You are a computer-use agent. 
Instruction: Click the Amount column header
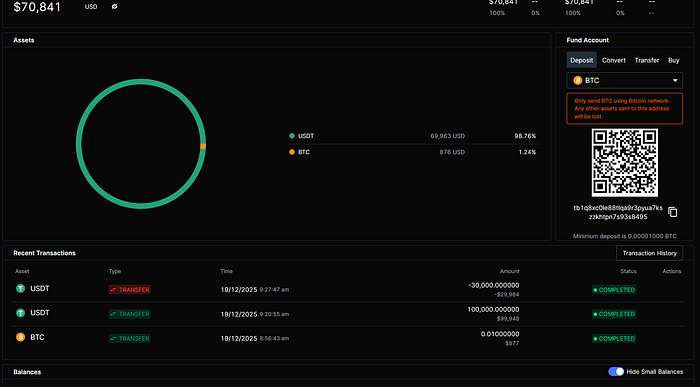(509, 271)
